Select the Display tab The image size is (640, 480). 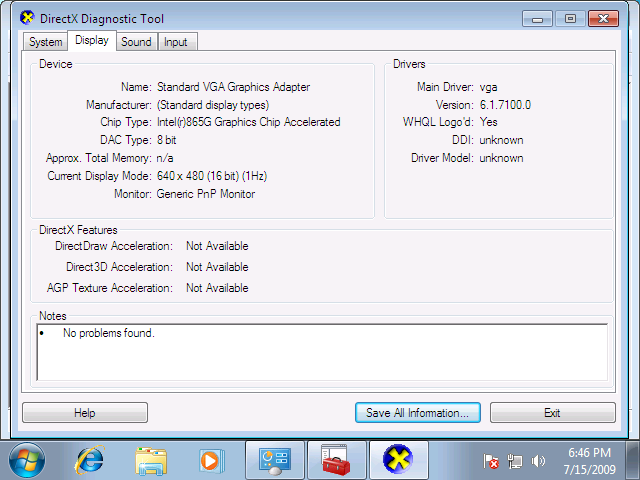point(91,41)
